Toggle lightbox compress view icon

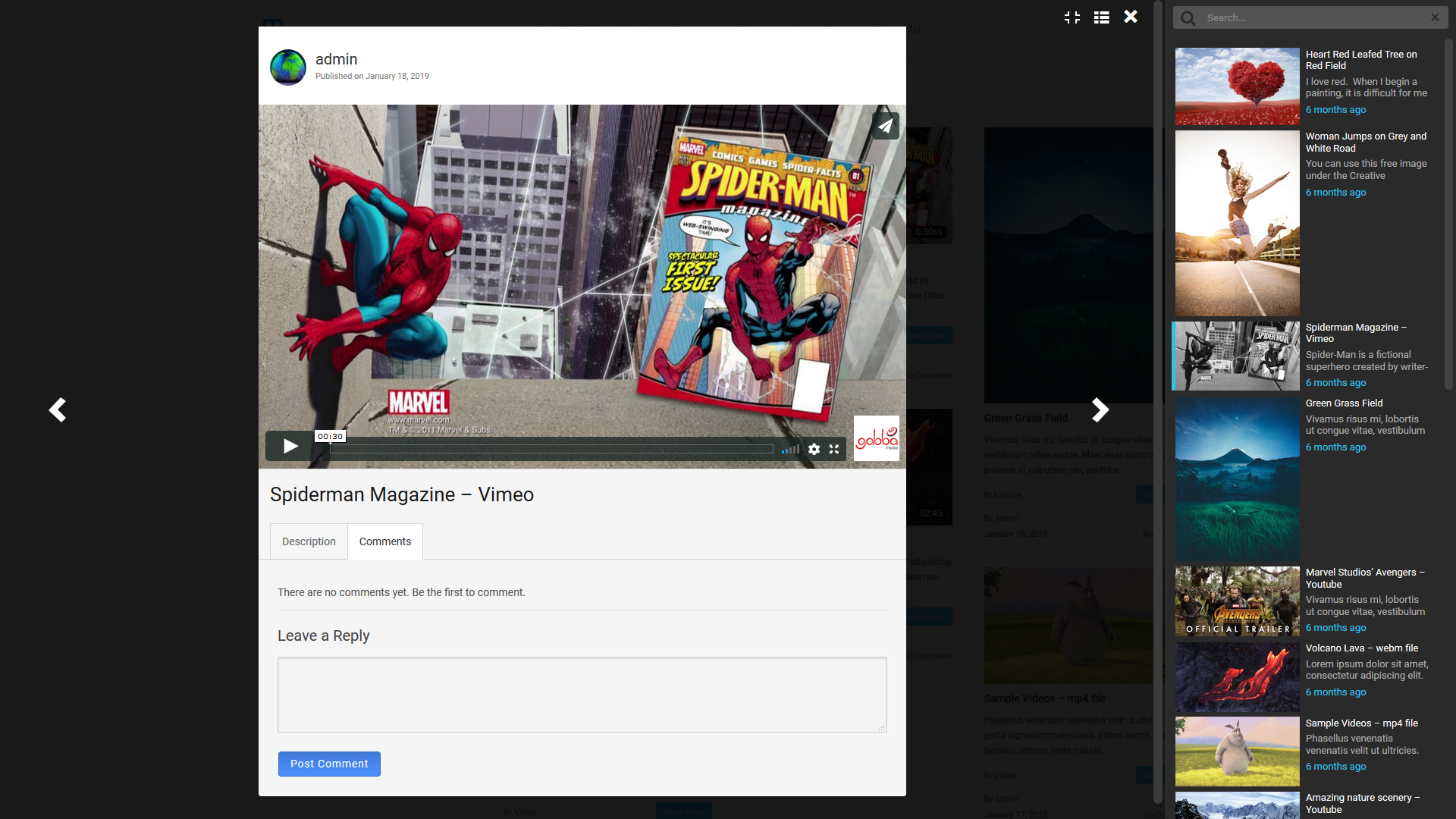(x=1072, y=17)
